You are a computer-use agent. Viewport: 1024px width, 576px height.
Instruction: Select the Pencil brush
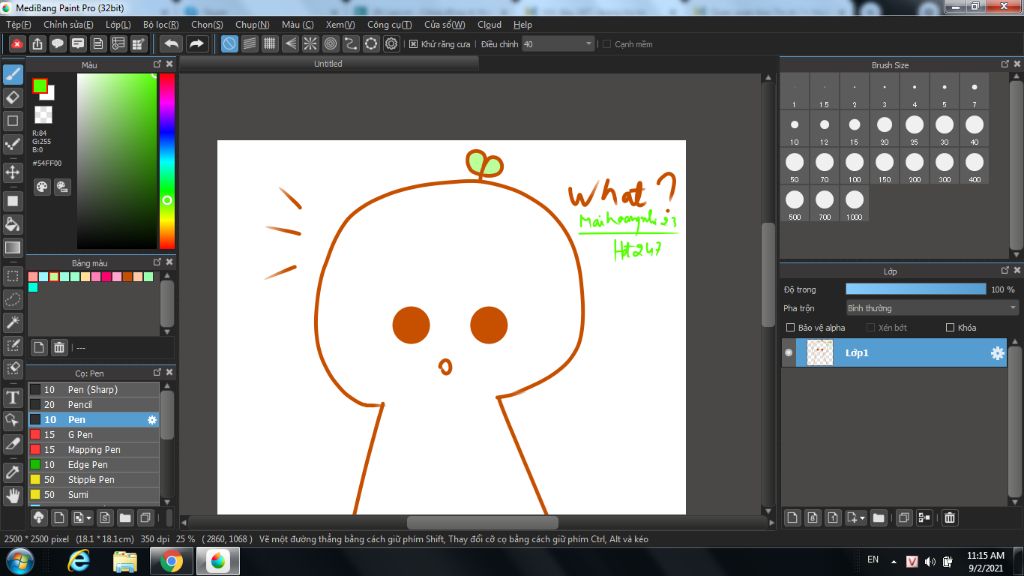[x=94, y=405]
